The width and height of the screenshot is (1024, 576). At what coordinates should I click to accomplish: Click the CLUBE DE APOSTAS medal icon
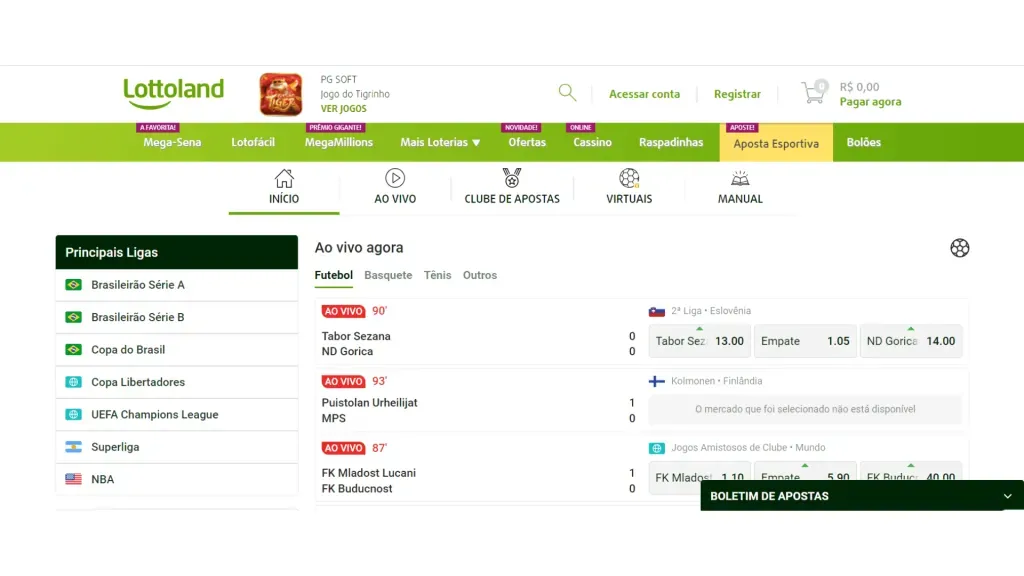click(x=512, y=179)
